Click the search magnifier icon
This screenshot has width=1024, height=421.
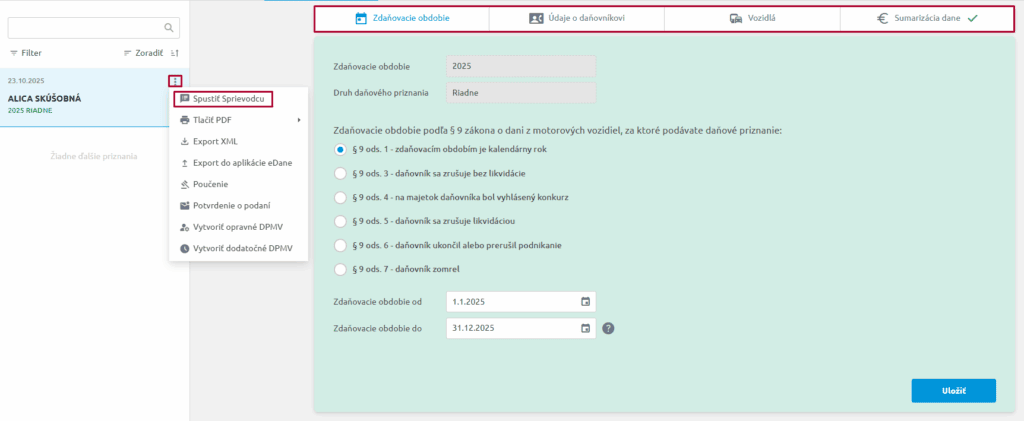(169, 28)
